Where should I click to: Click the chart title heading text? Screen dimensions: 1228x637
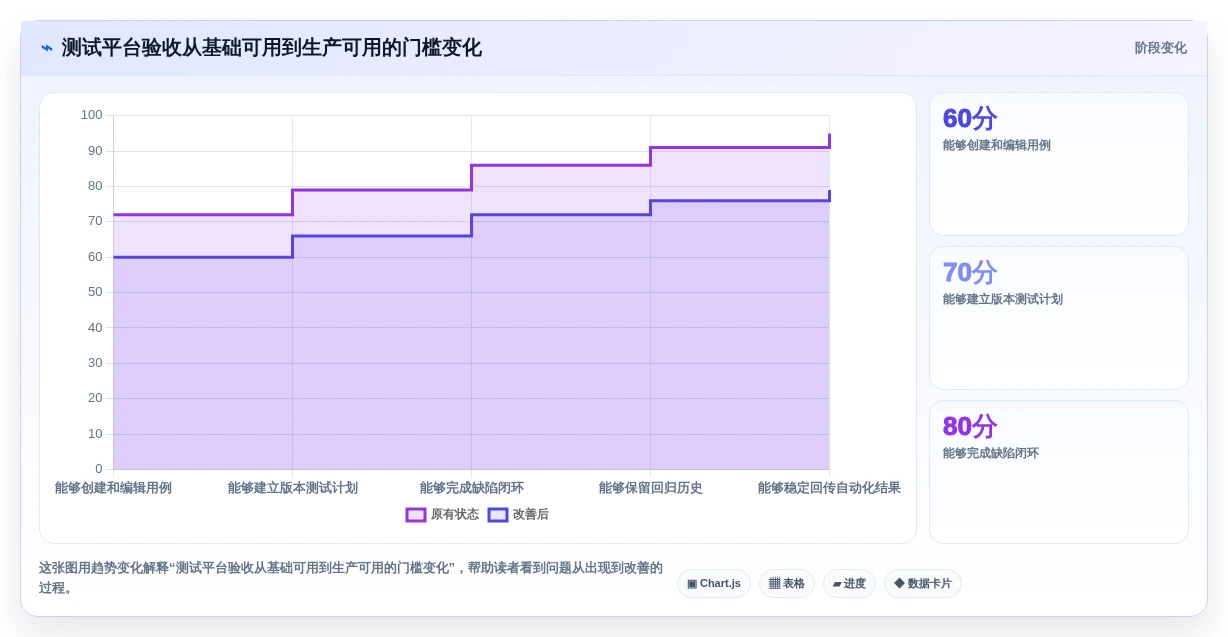click(x=272, y=48)
